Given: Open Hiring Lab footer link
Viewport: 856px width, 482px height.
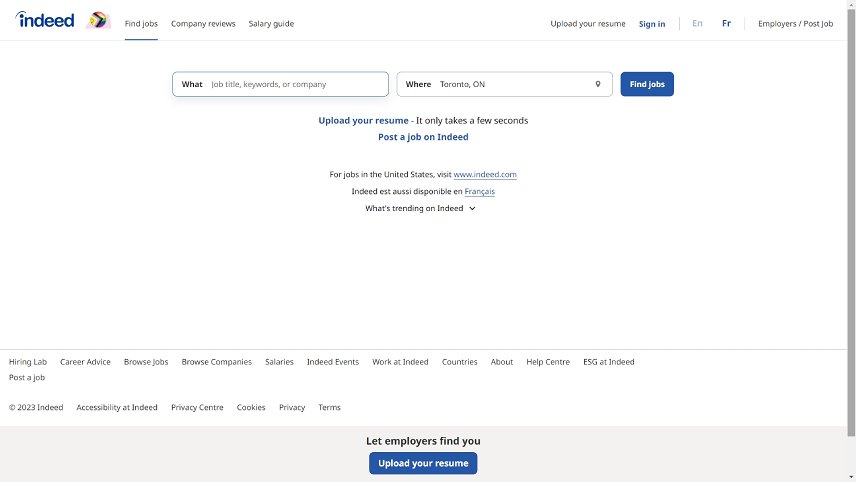Looking at the screenshot, I should tap(28, 362).
